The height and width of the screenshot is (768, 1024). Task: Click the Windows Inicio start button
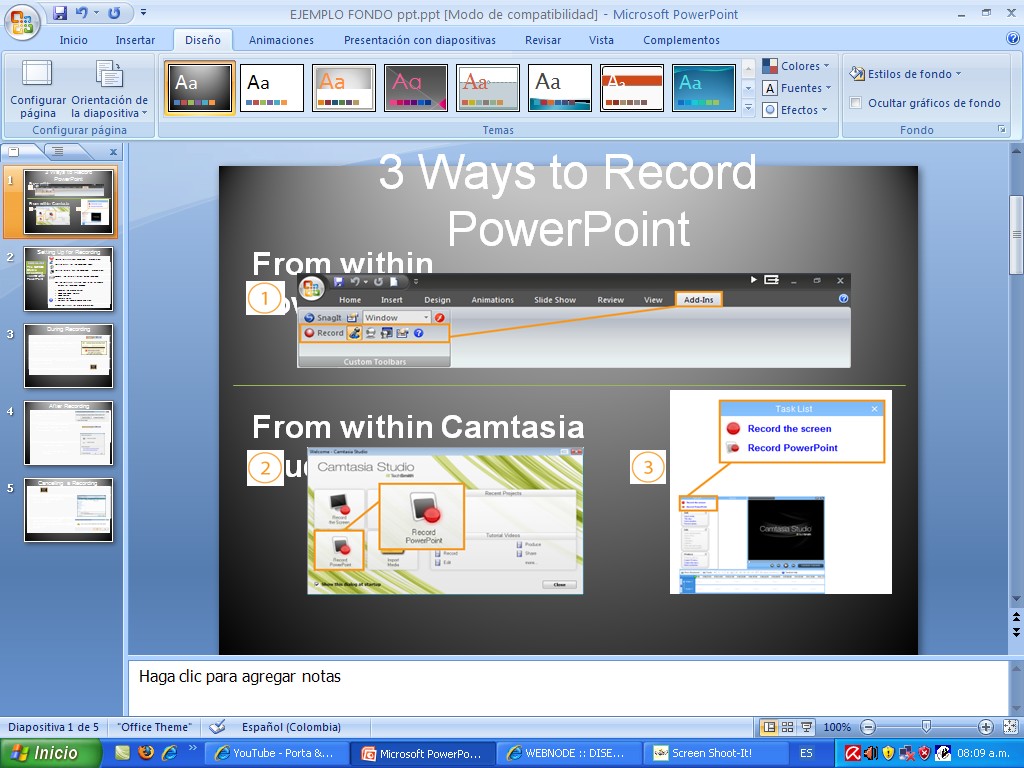[x=50, y=753]
